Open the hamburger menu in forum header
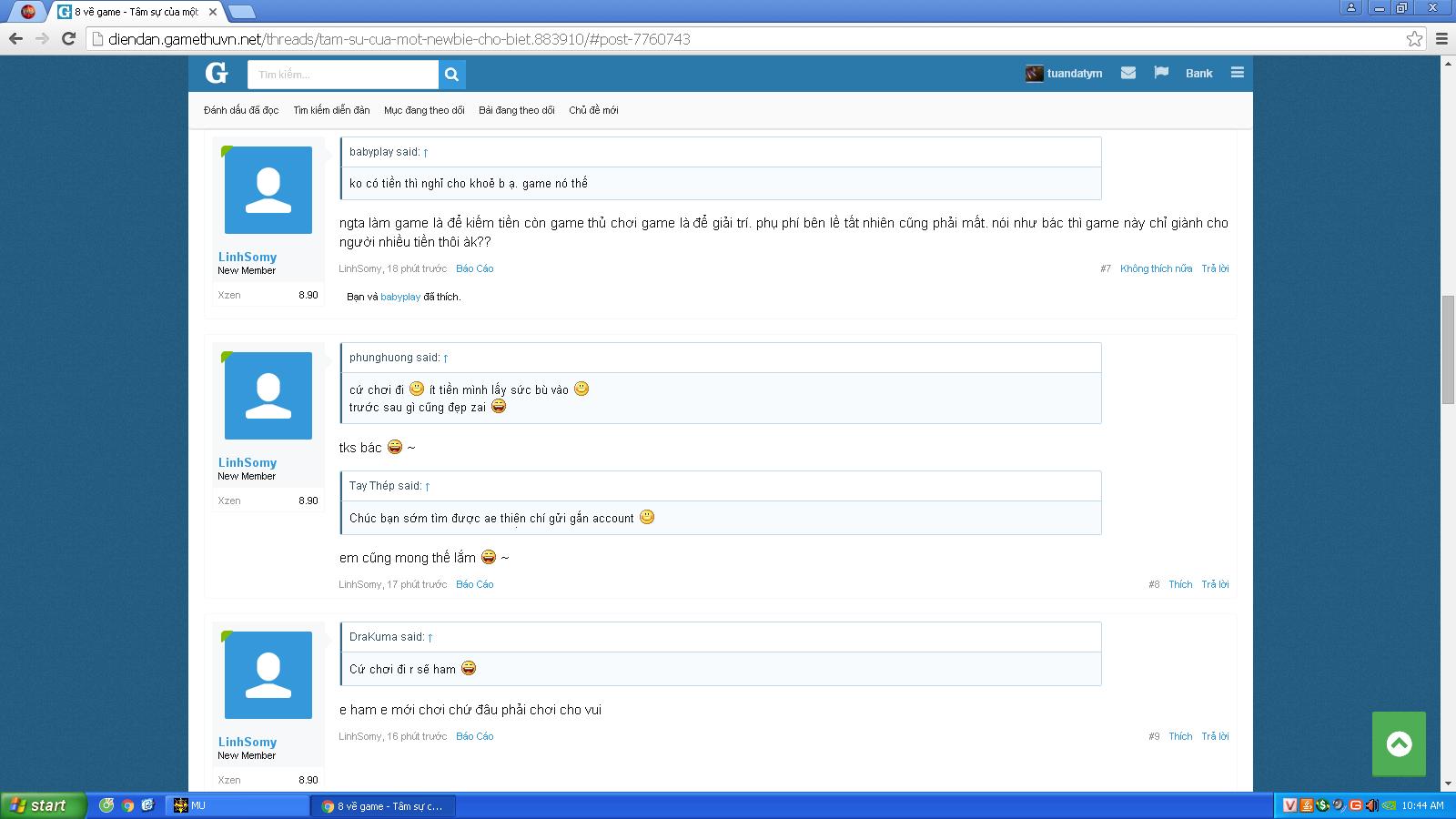Screen dimensions: 1456x819 click(1237, 73)
